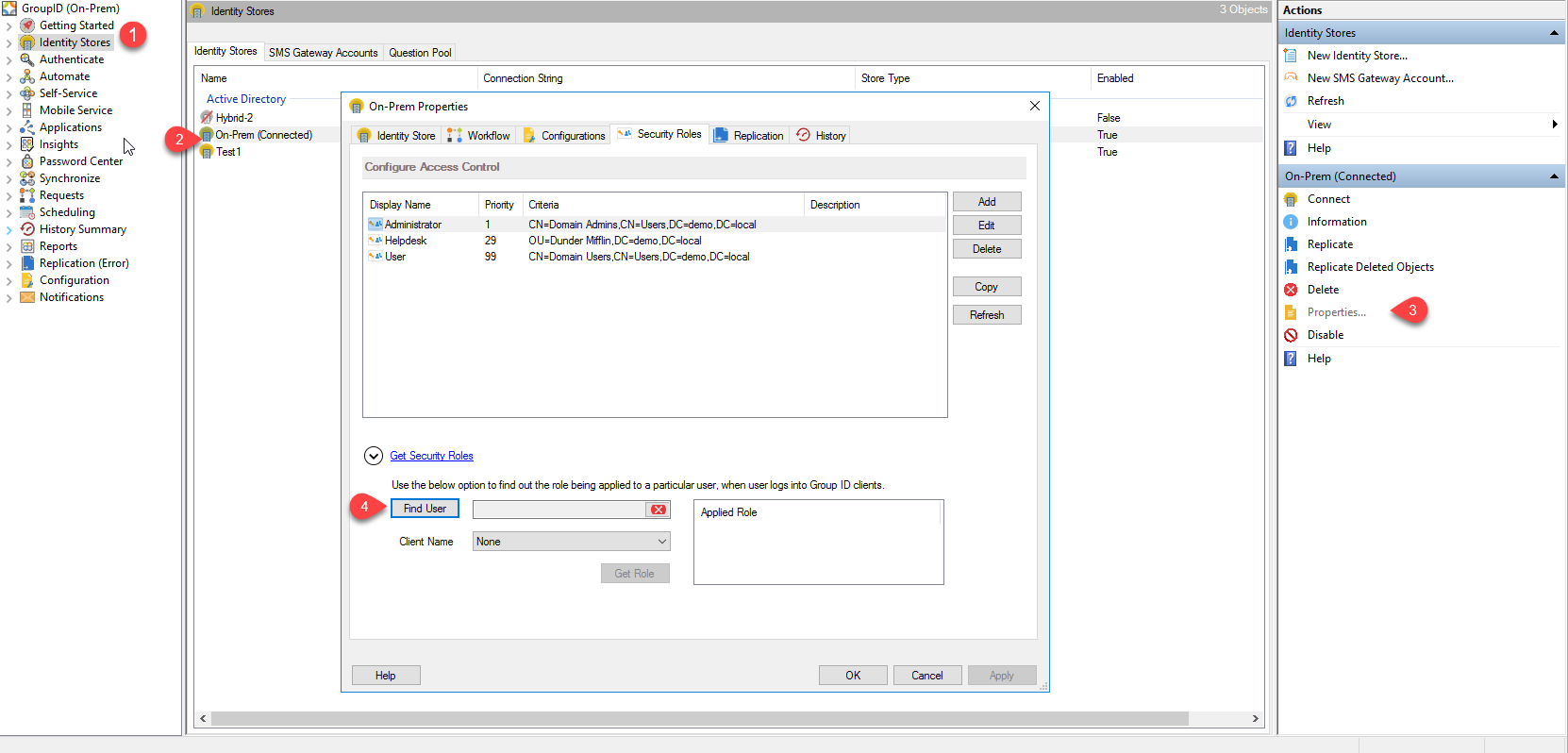
Task: Click the Find User button
Action: coord(425,509)
